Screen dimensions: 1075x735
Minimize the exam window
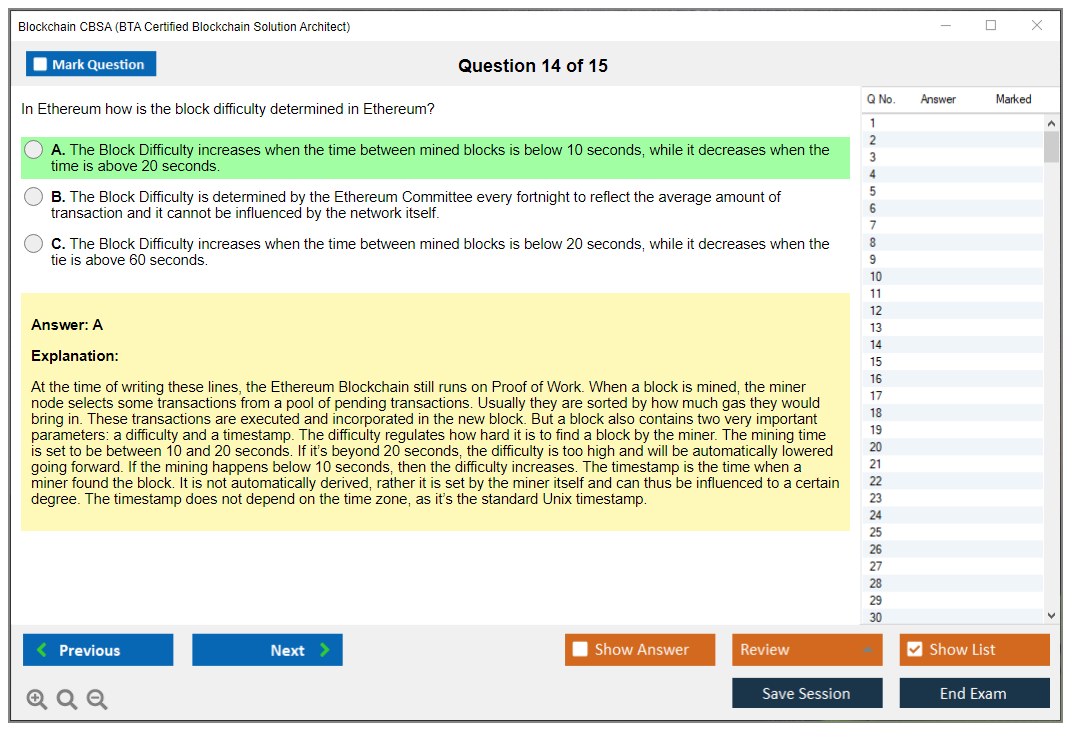(x=946, y=26)
